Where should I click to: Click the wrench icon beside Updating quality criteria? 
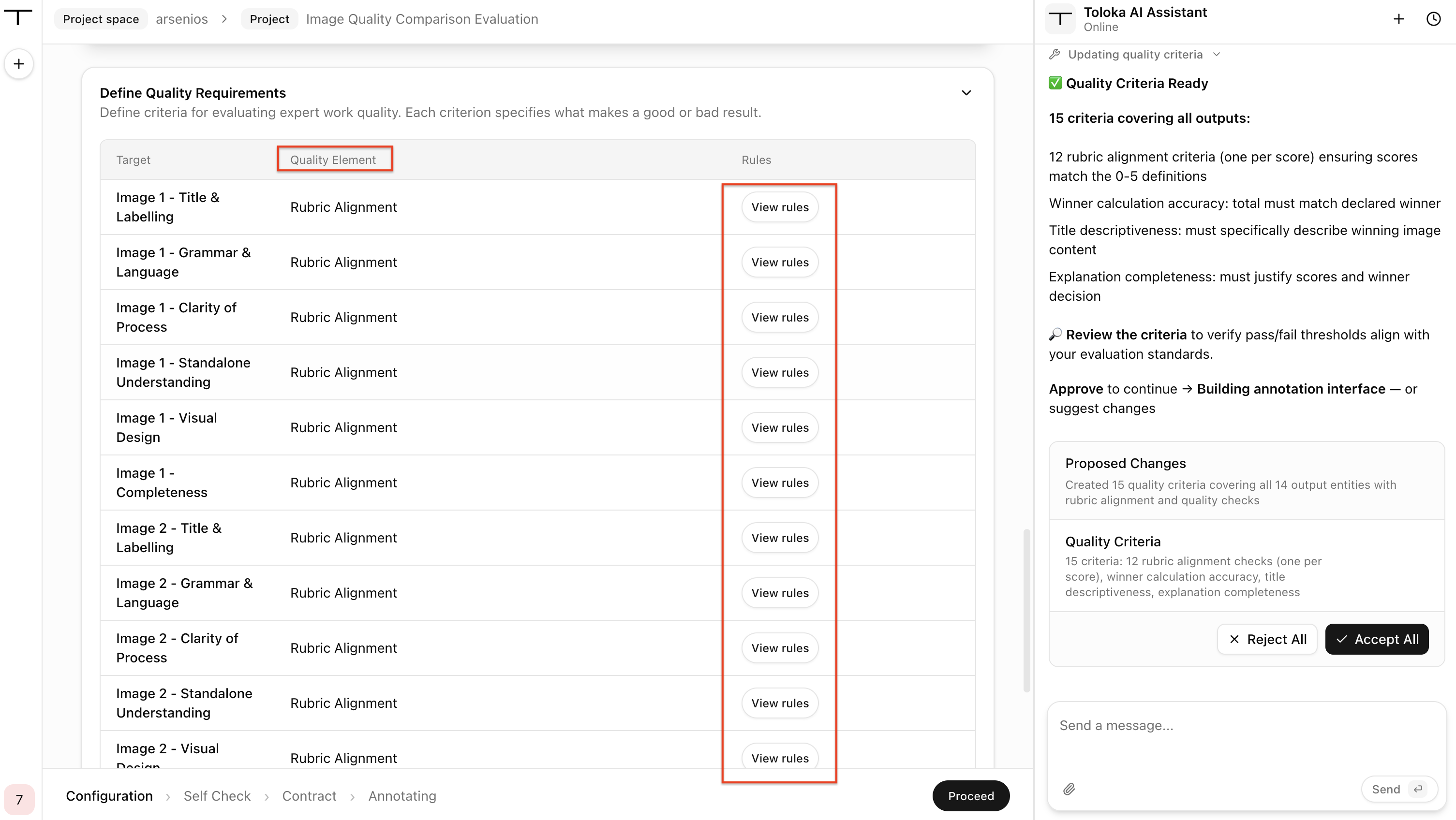(1054, 54)
